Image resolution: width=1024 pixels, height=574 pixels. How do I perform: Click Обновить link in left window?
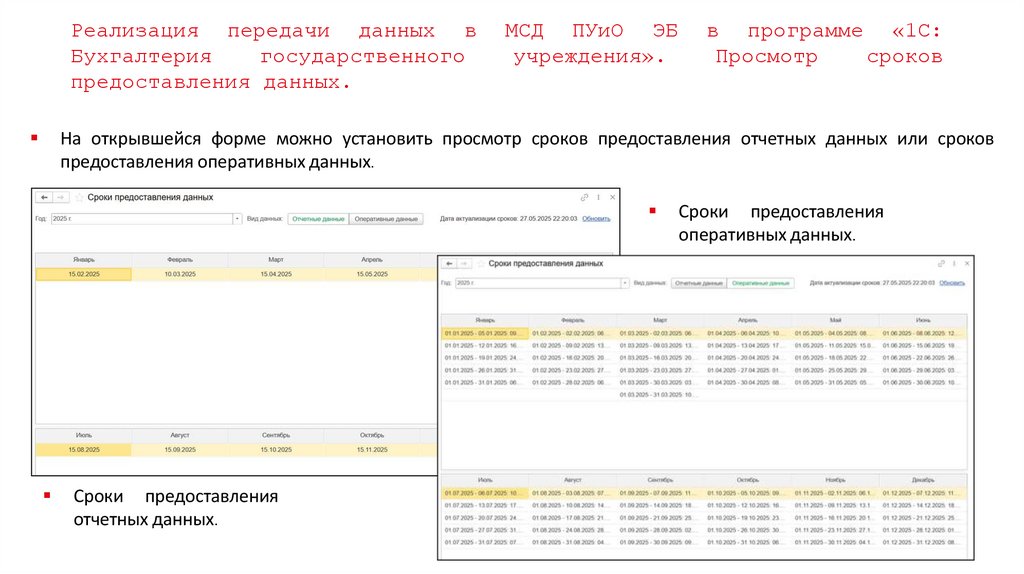point(596,219)
